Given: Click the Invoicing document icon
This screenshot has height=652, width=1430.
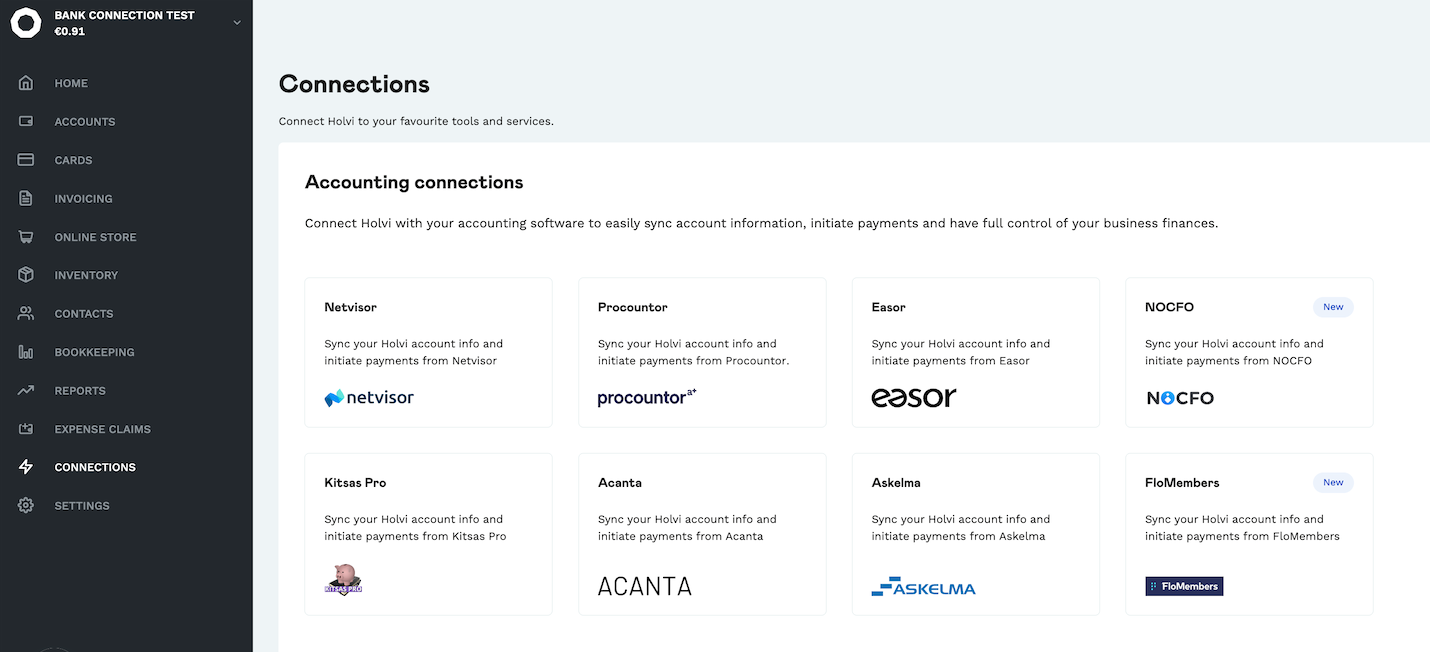Looking at the screenshot, I should pyautogui.click(x=26, y=198).
